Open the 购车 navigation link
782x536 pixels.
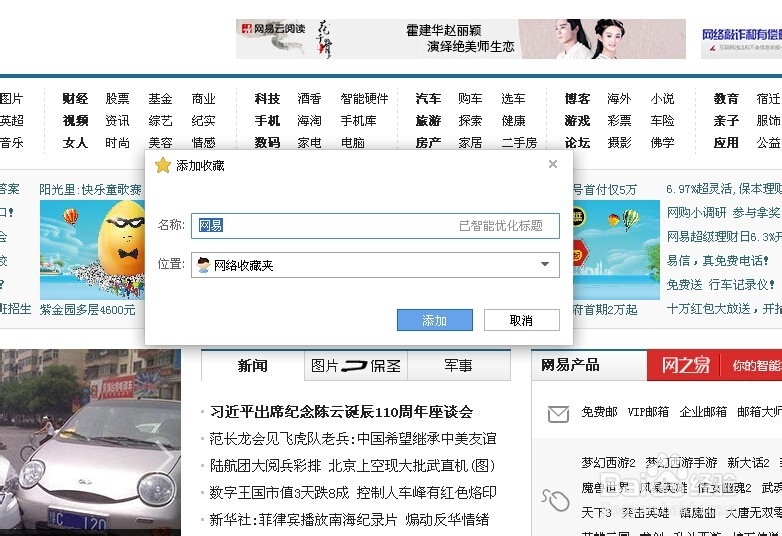point(470,99)
